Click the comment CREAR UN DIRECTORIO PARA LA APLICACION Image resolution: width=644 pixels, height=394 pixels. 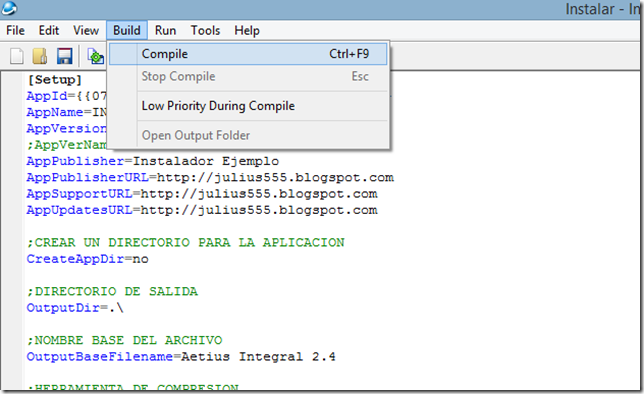(186, 242)
